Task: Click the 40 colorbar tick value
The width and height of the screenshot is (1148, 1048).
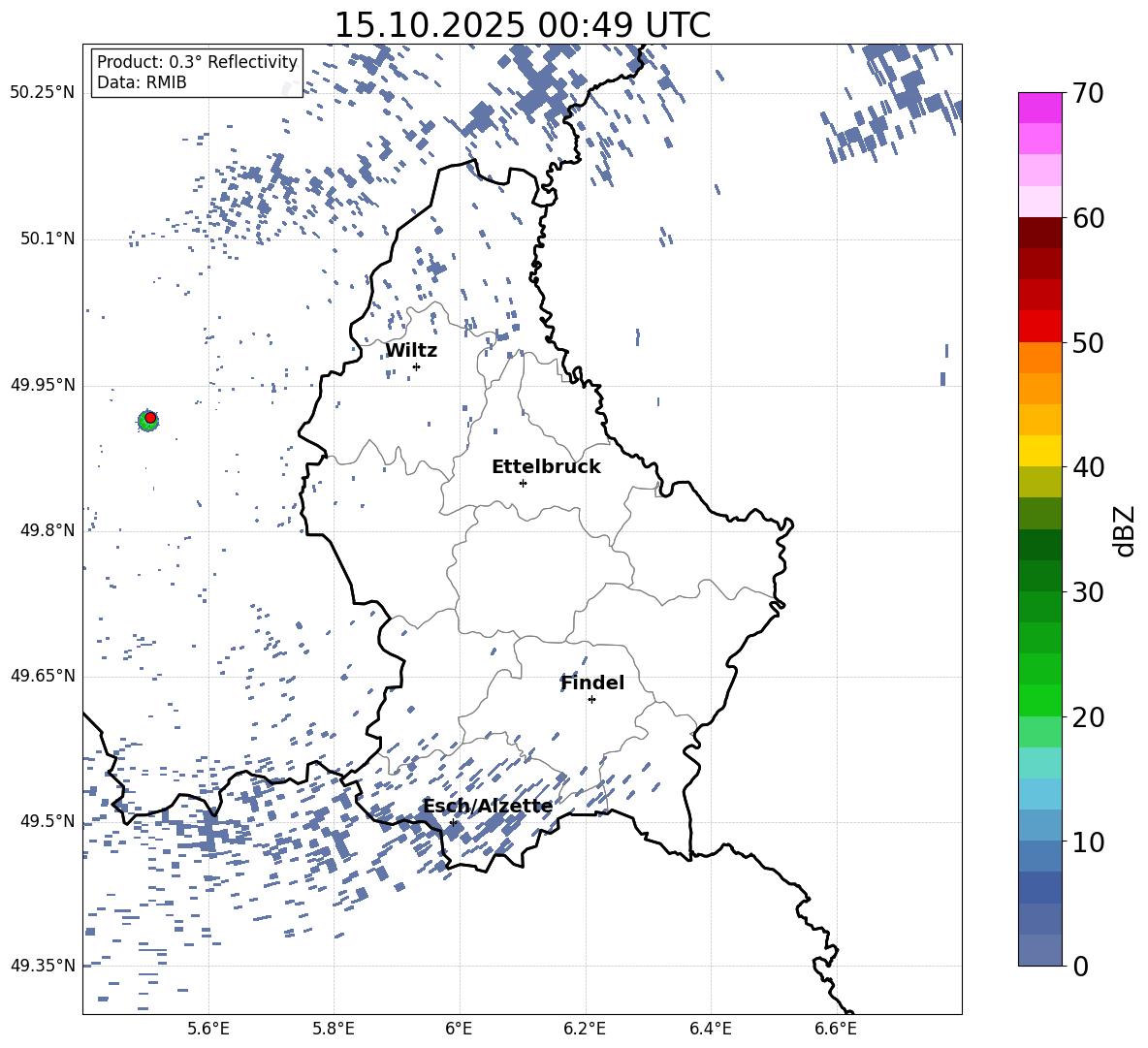Action: [1088, 467]
